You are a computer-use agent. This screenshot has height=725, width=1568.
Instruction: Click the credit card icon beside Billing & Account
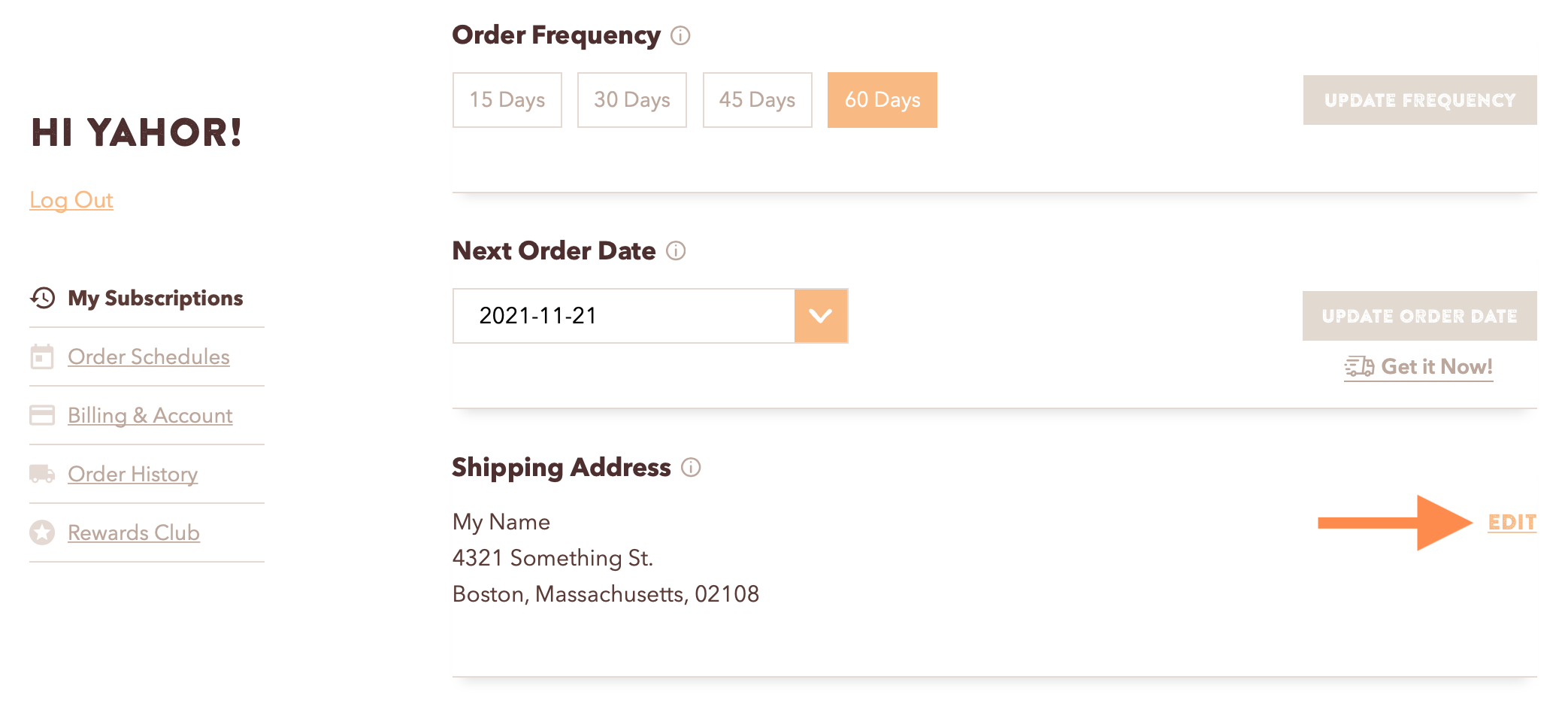[x=43, y=415]
